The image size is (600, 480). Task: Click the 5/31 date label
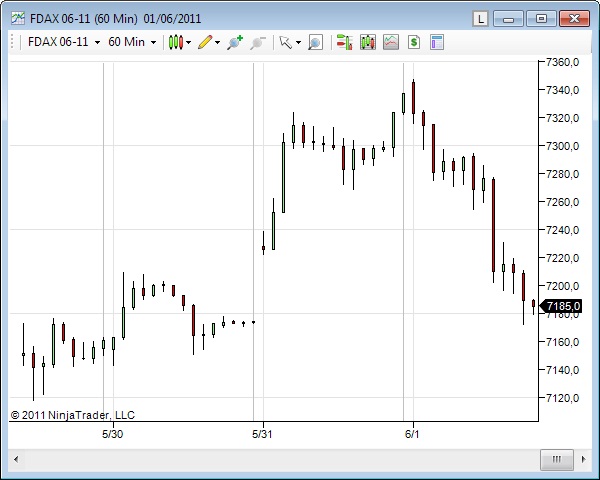(262, 434)
